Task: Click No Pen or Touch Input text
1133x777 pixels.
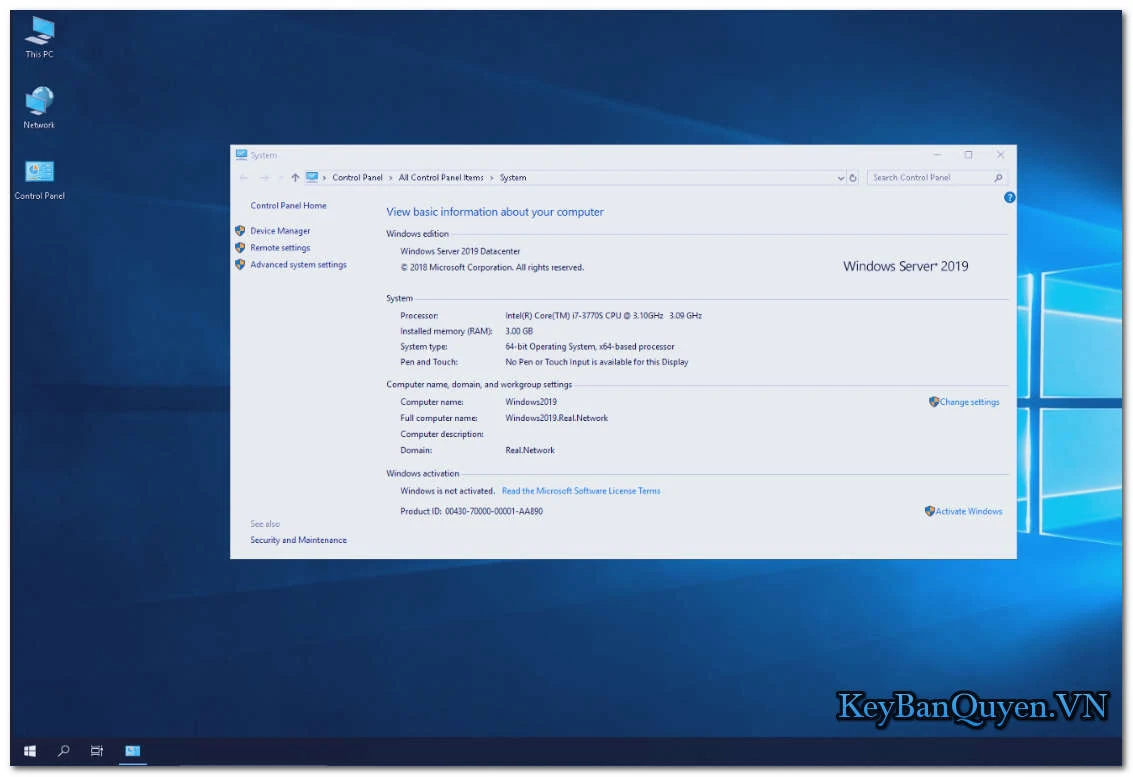Action: (x=597, y=363)
